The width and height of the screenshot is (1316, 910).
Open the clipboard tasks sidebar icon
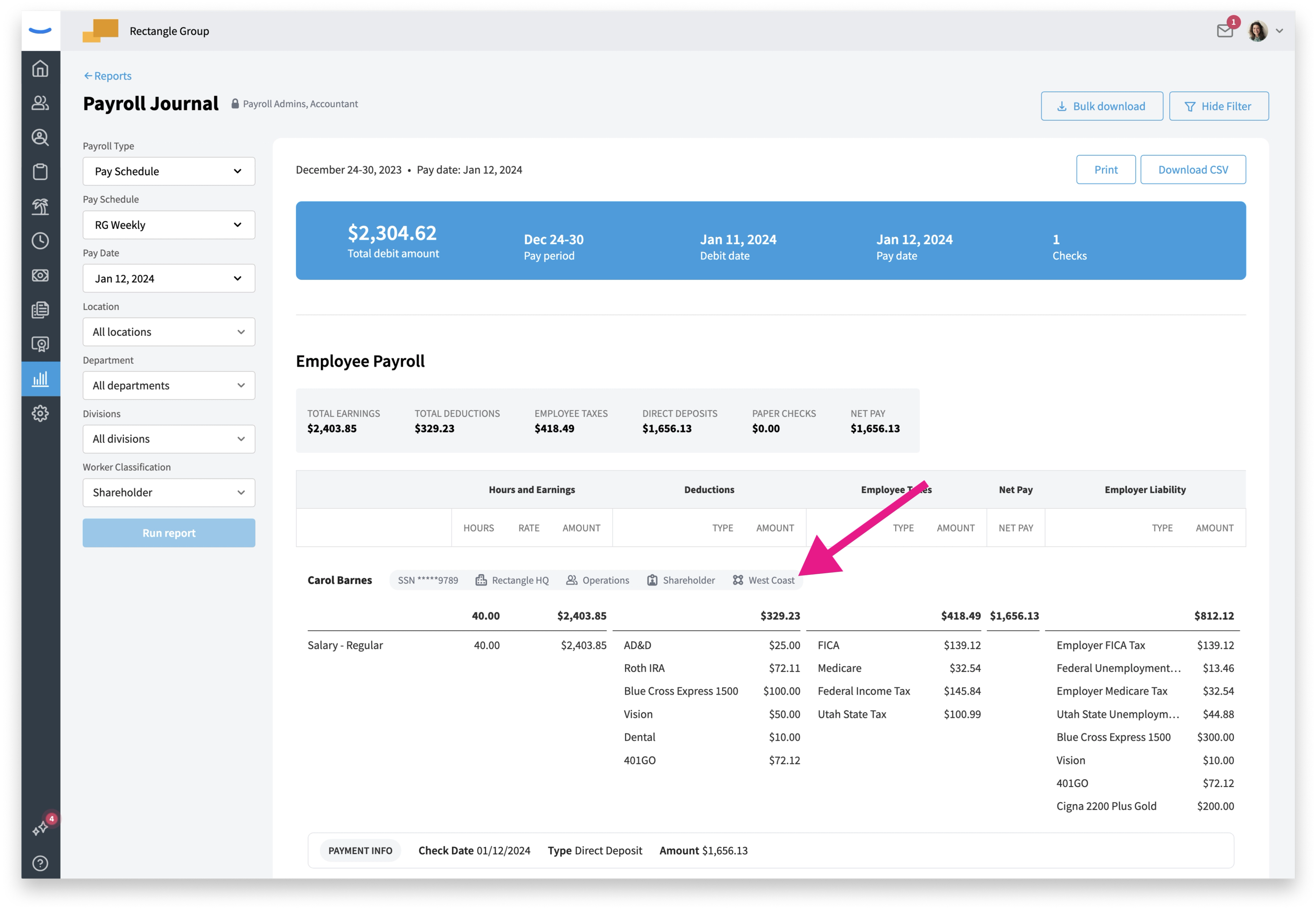[40, 172]
